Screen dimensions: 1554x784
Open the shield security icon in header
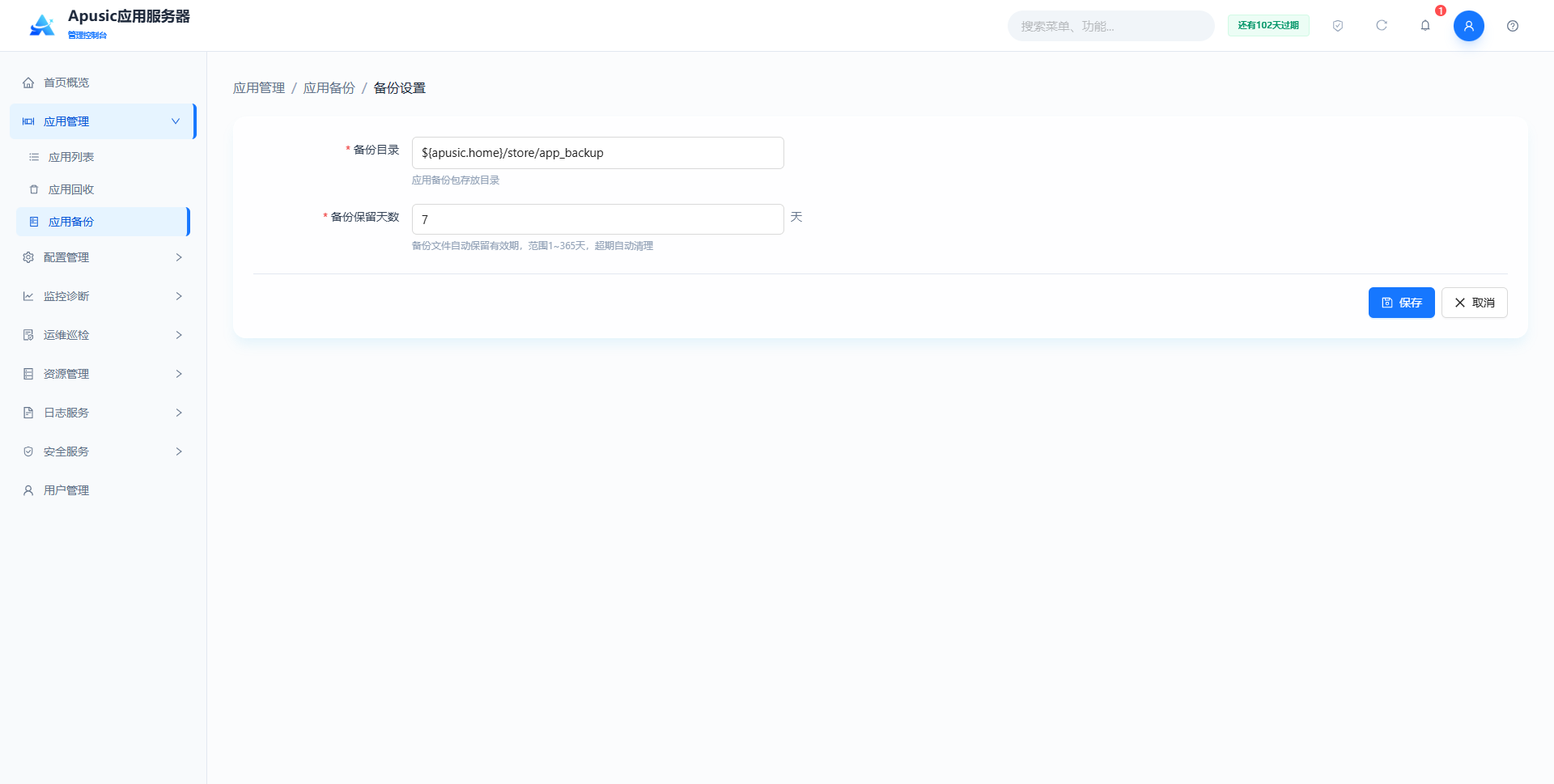[1338, 26]
